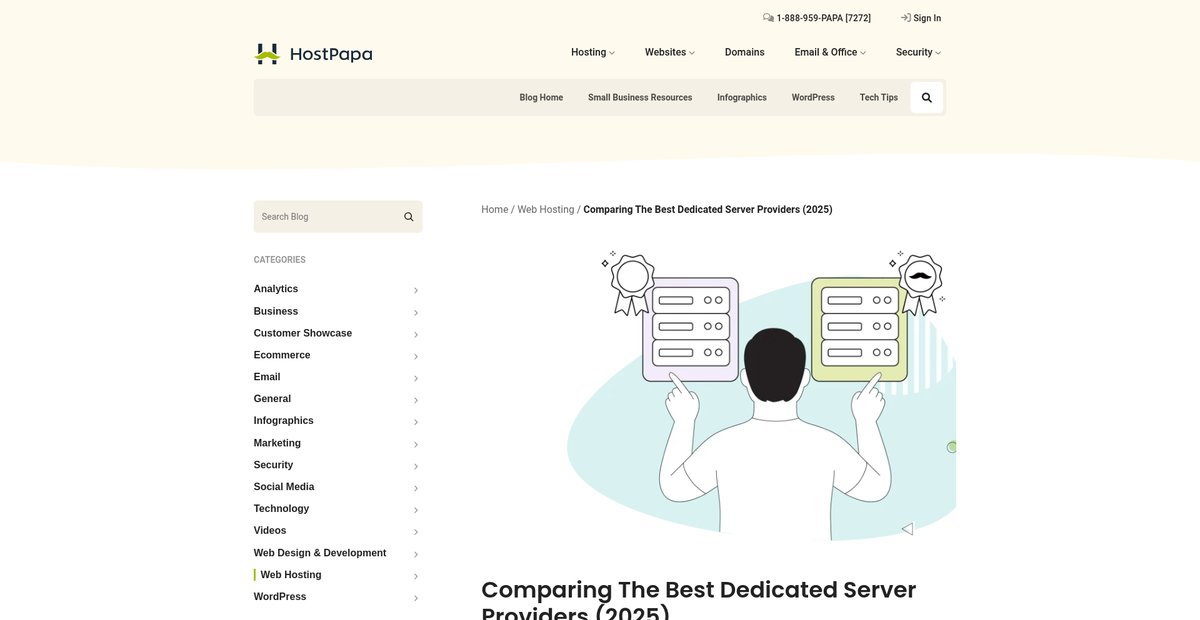Image resolution: width=1200 pixels, height=620 pixels.
Task: Expand the Social Media chevron
Action: [x=416, y=488]
